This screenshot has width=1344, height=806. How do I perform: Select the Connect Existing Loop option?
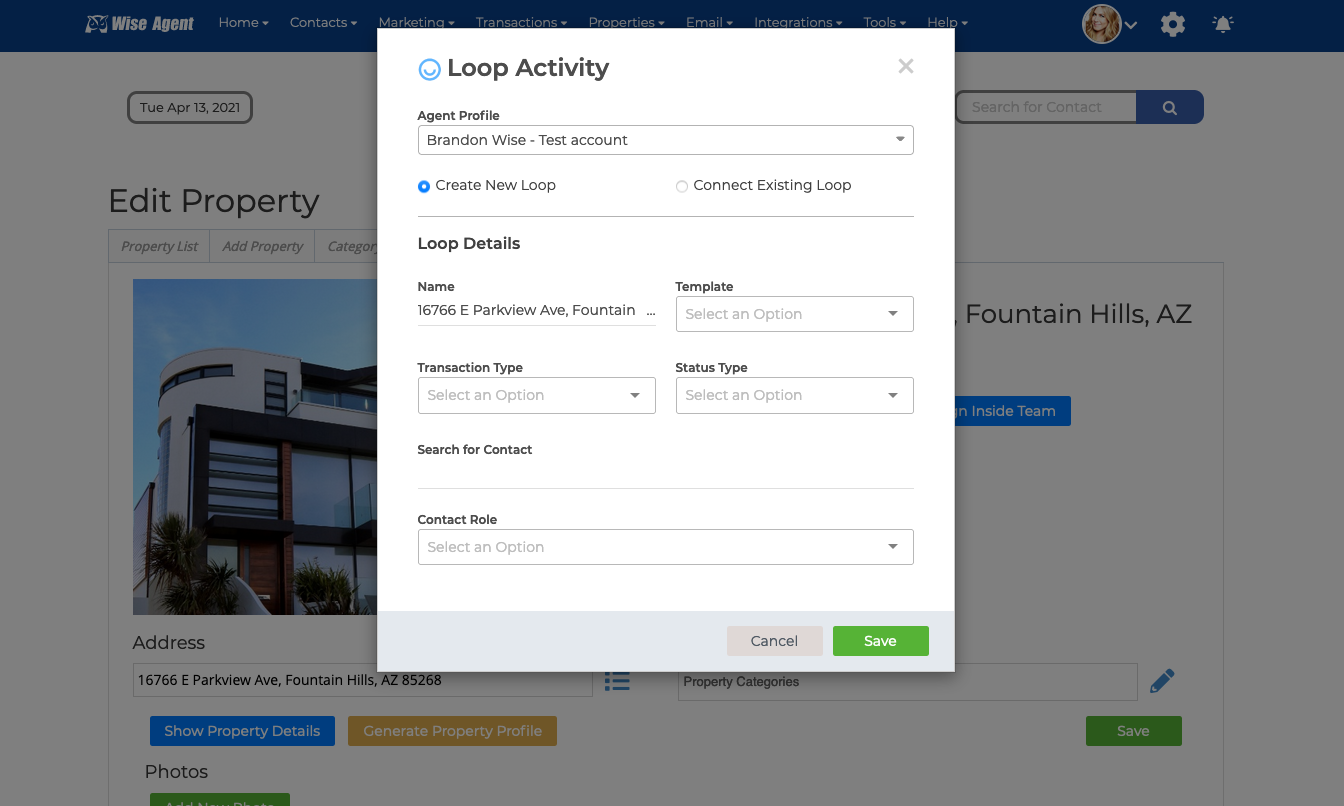(681, 186)
